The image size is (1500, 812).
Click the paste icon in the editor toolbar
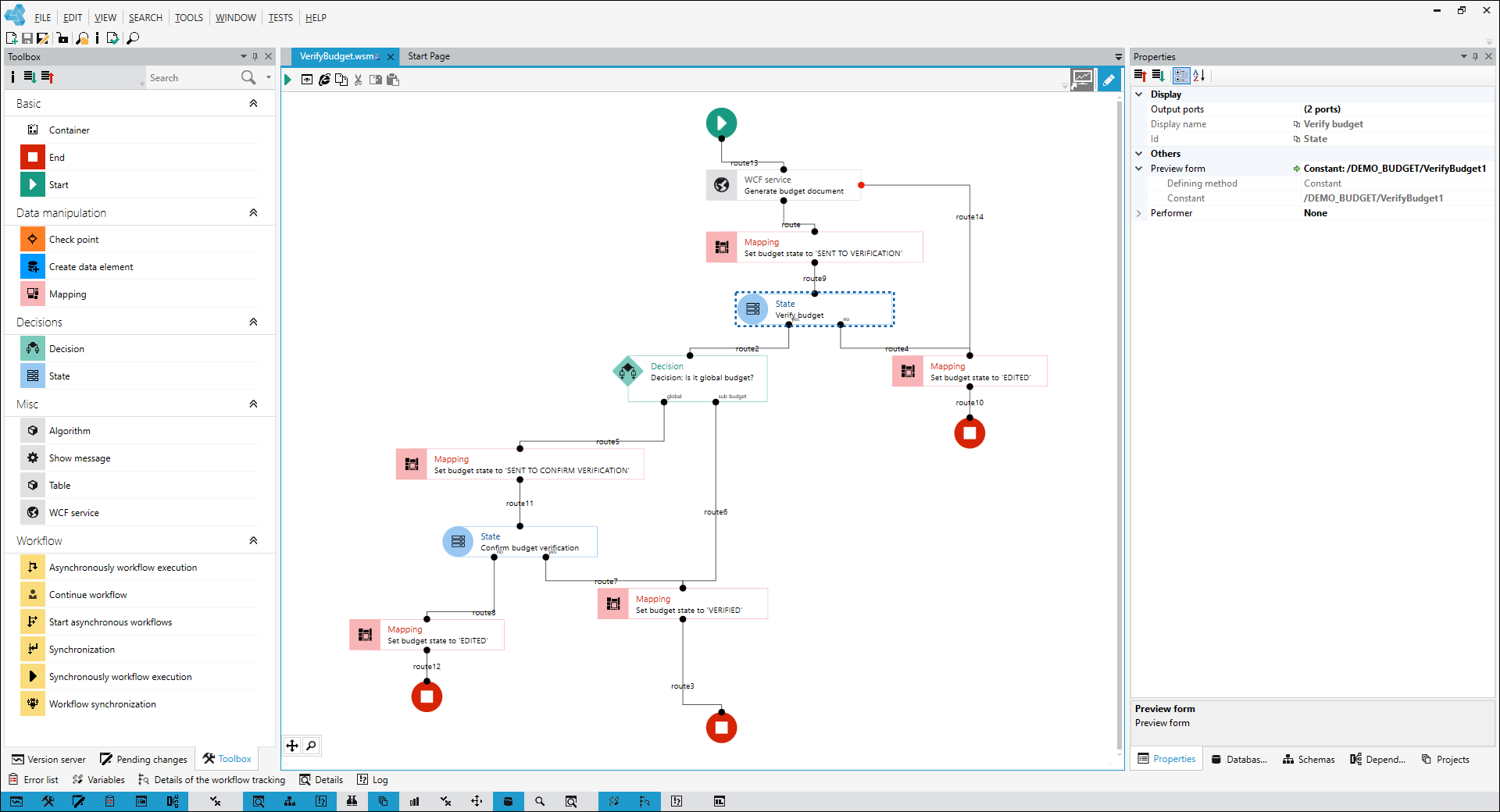[x=393, y=80]
